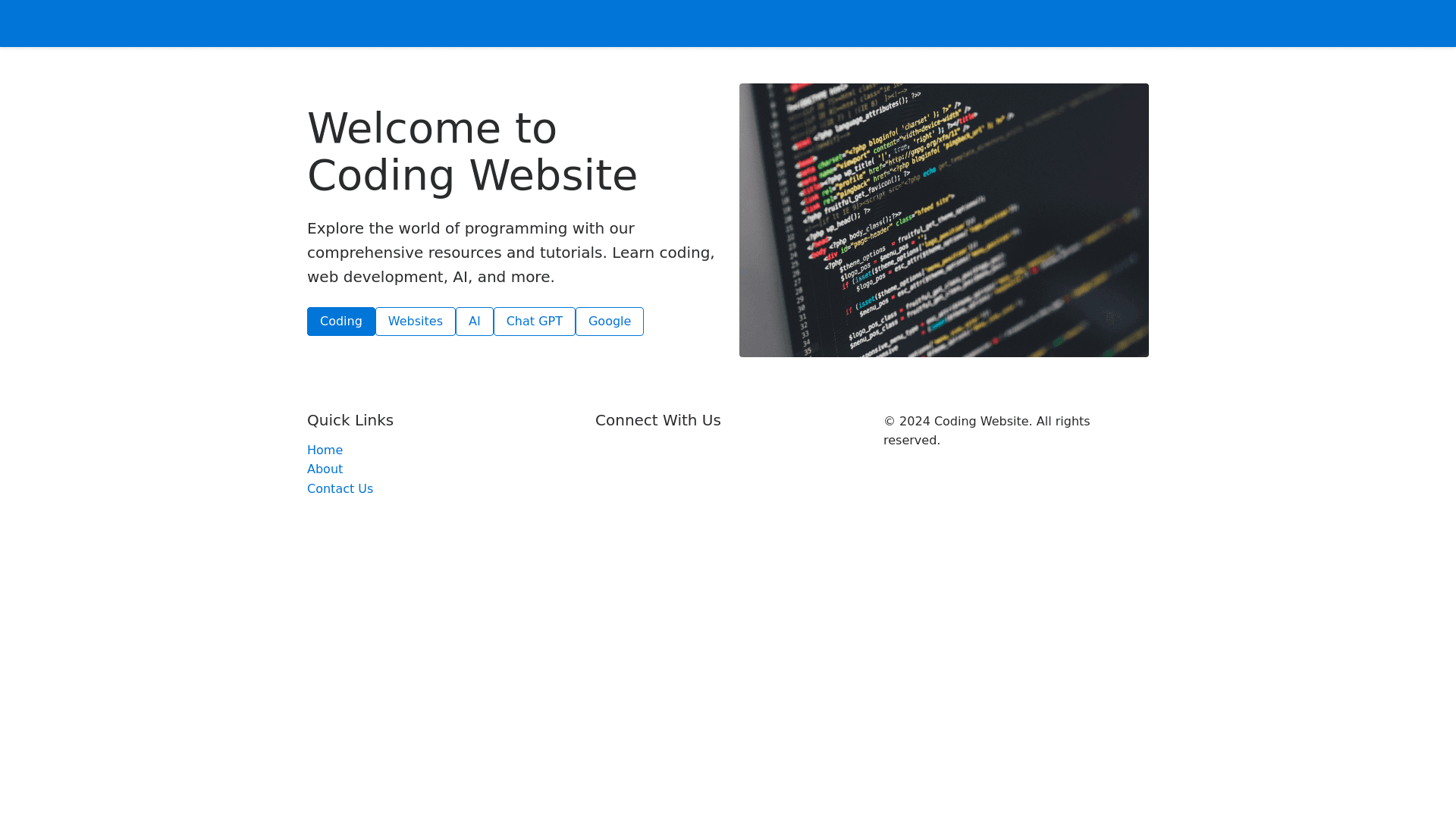Image resolution: width=1456 pixels, height=819 pixels.
Task: Click the filled Coding button
Action: point(340,322)
